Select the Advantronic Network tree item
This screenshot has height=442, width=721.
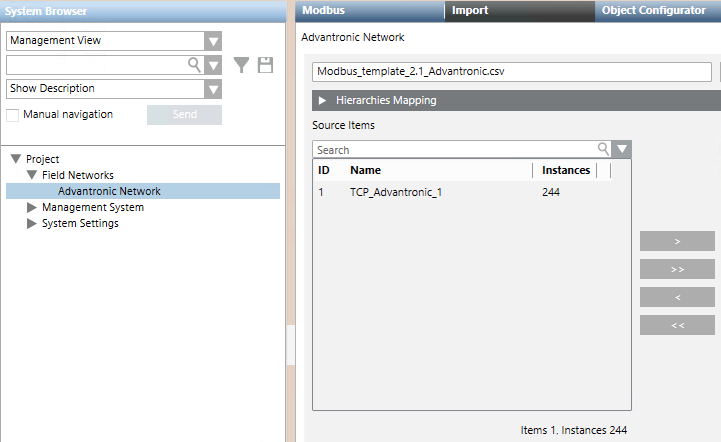109,191
